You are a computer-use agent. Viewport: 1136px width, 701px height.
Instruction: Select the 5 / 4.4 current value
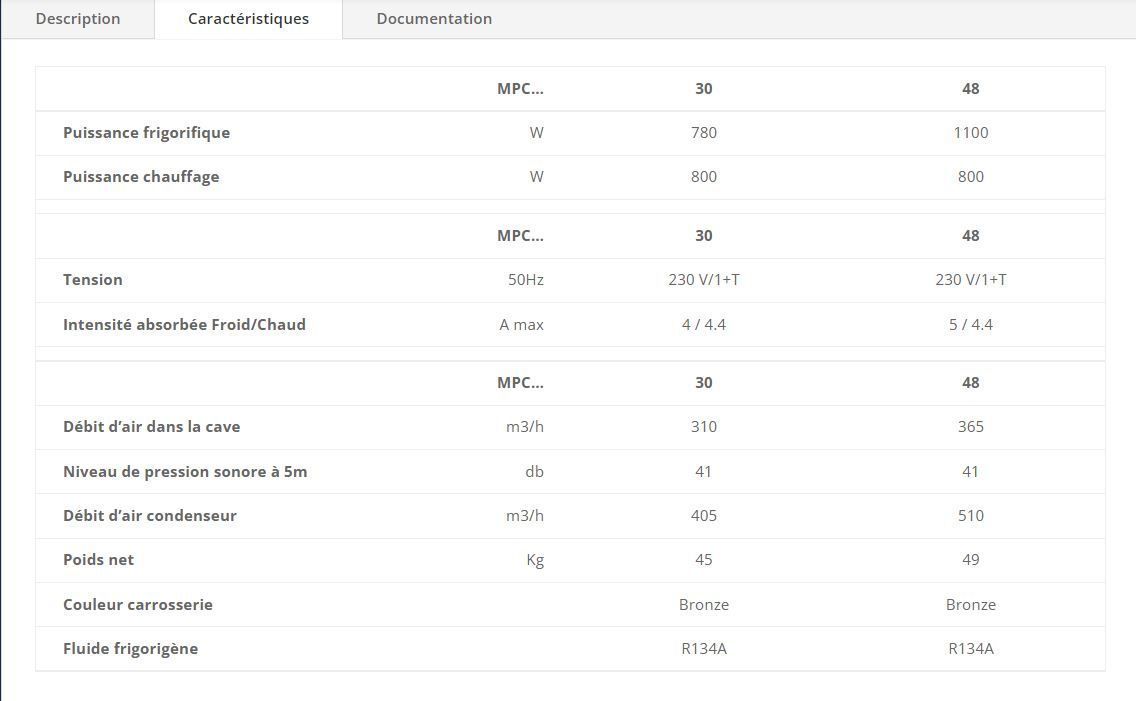971,324
